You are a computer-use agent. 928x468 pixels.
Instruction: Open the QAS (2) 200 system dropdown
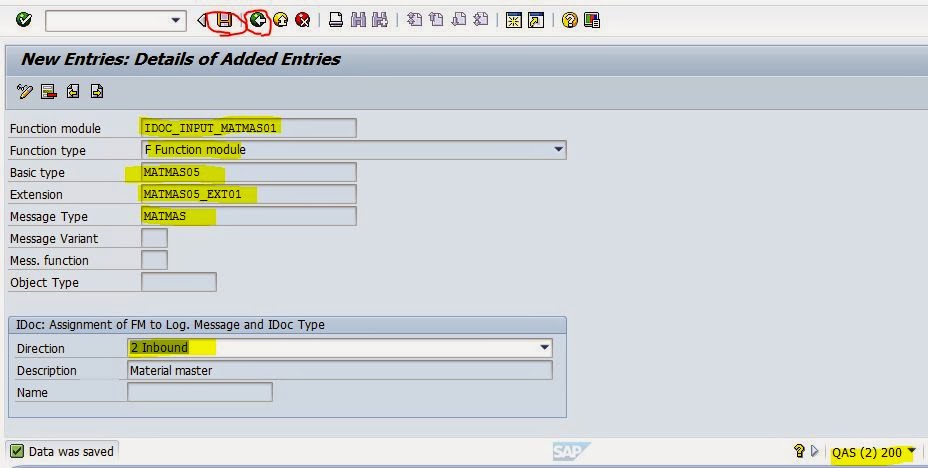pyautogui.click(x=911, y=451)
